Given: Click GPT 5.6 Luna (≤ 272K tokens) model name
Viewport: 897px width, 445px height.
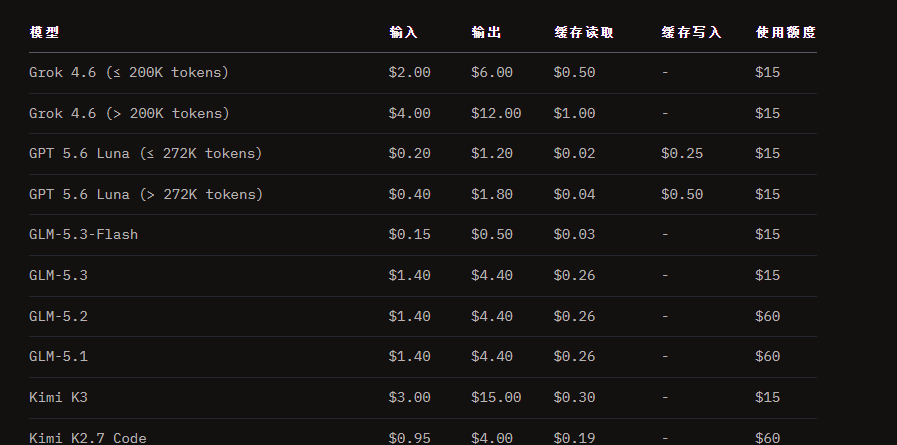Looking at the screenshot, I should (145, 153).
